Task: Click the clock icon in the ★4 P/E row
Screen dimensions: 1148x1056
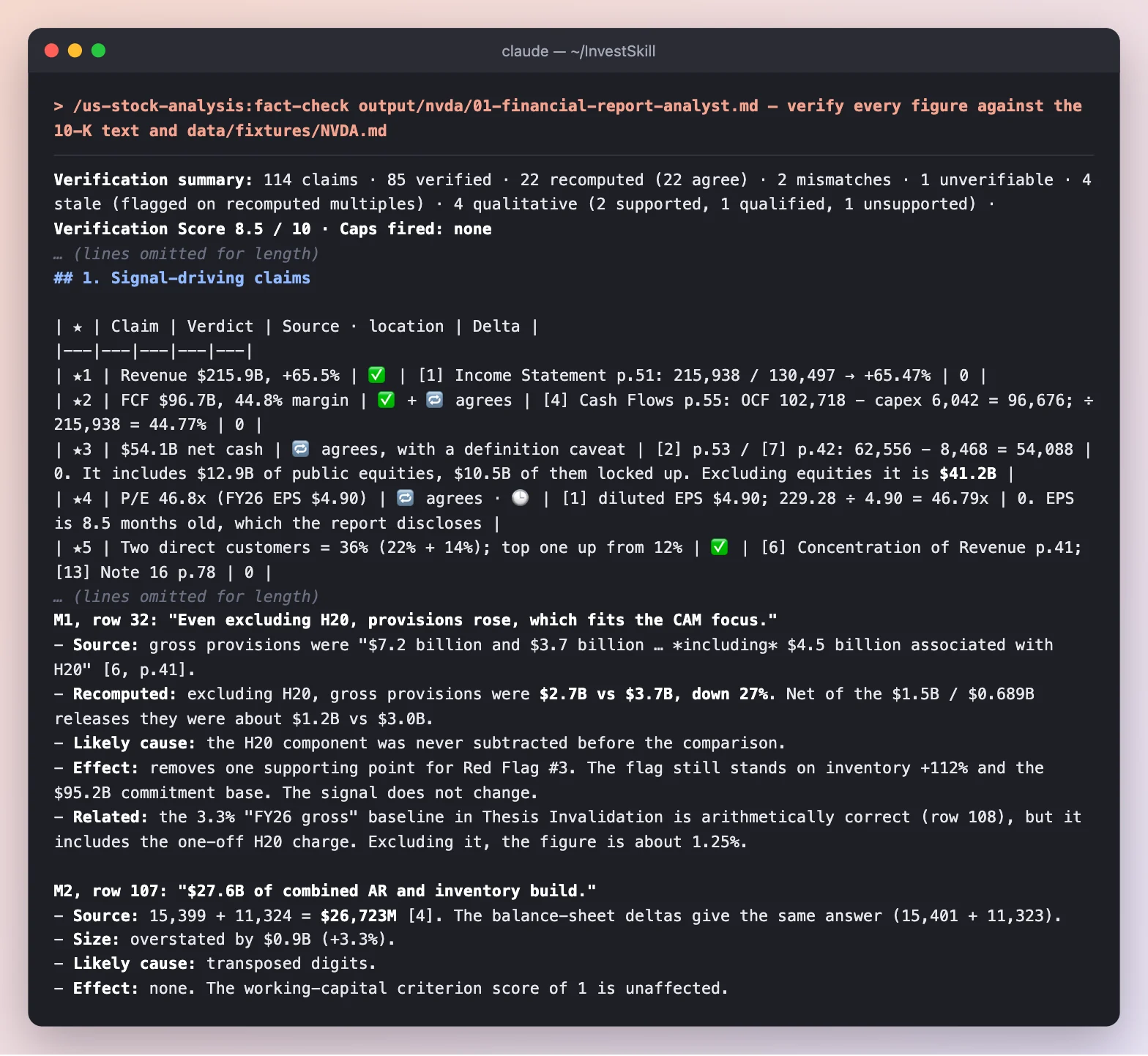Action: coord(520,498)
